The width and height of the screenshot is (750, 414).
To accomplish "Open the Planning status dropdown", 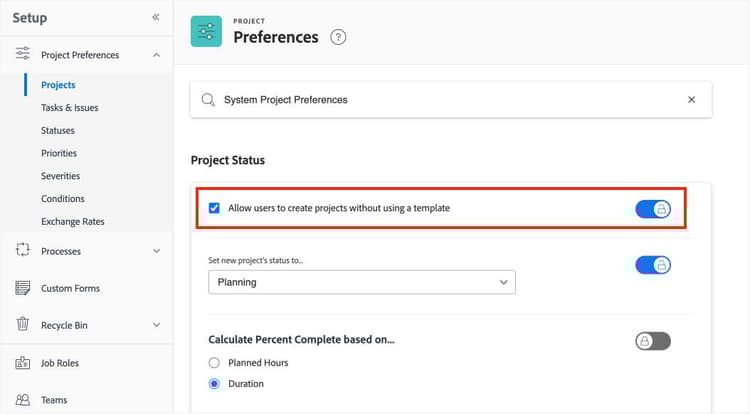I will [x=361, y=282].
